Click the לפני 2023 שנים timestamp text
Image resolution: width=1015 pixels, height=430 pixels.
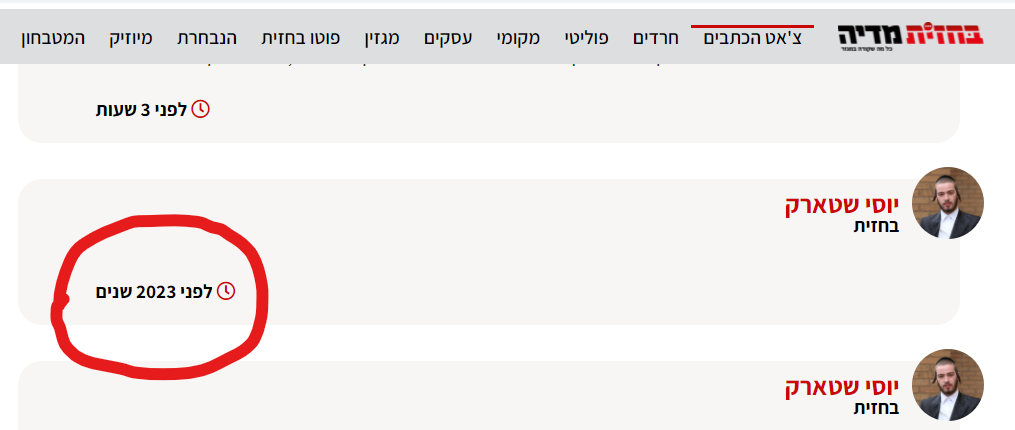(x=154, y=292)
